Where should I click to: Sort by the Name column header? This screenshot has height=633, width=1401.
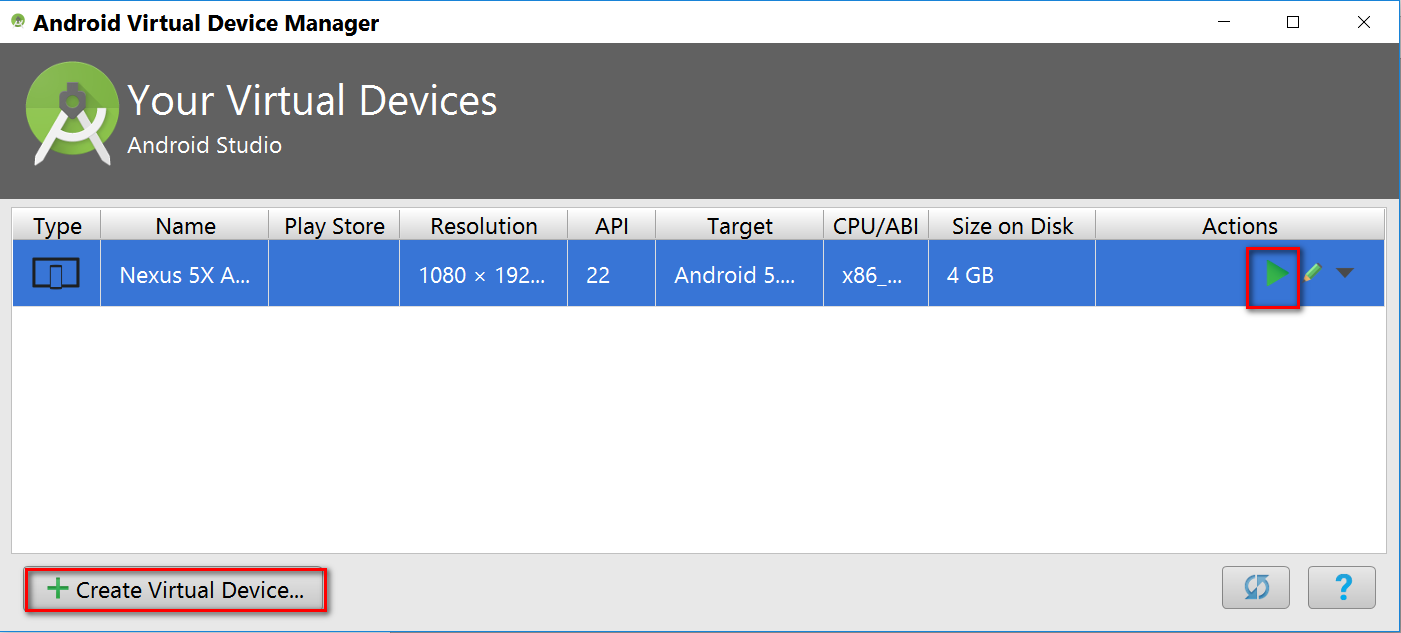185,226
